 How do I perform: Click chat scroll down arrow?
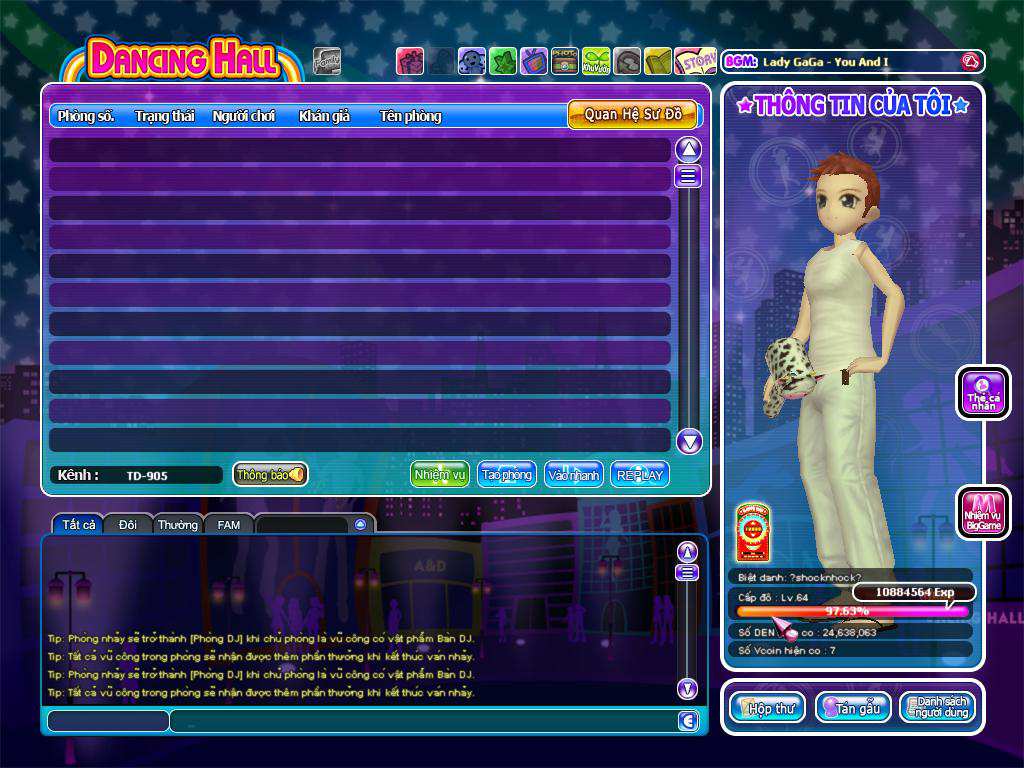click(687, 689)
